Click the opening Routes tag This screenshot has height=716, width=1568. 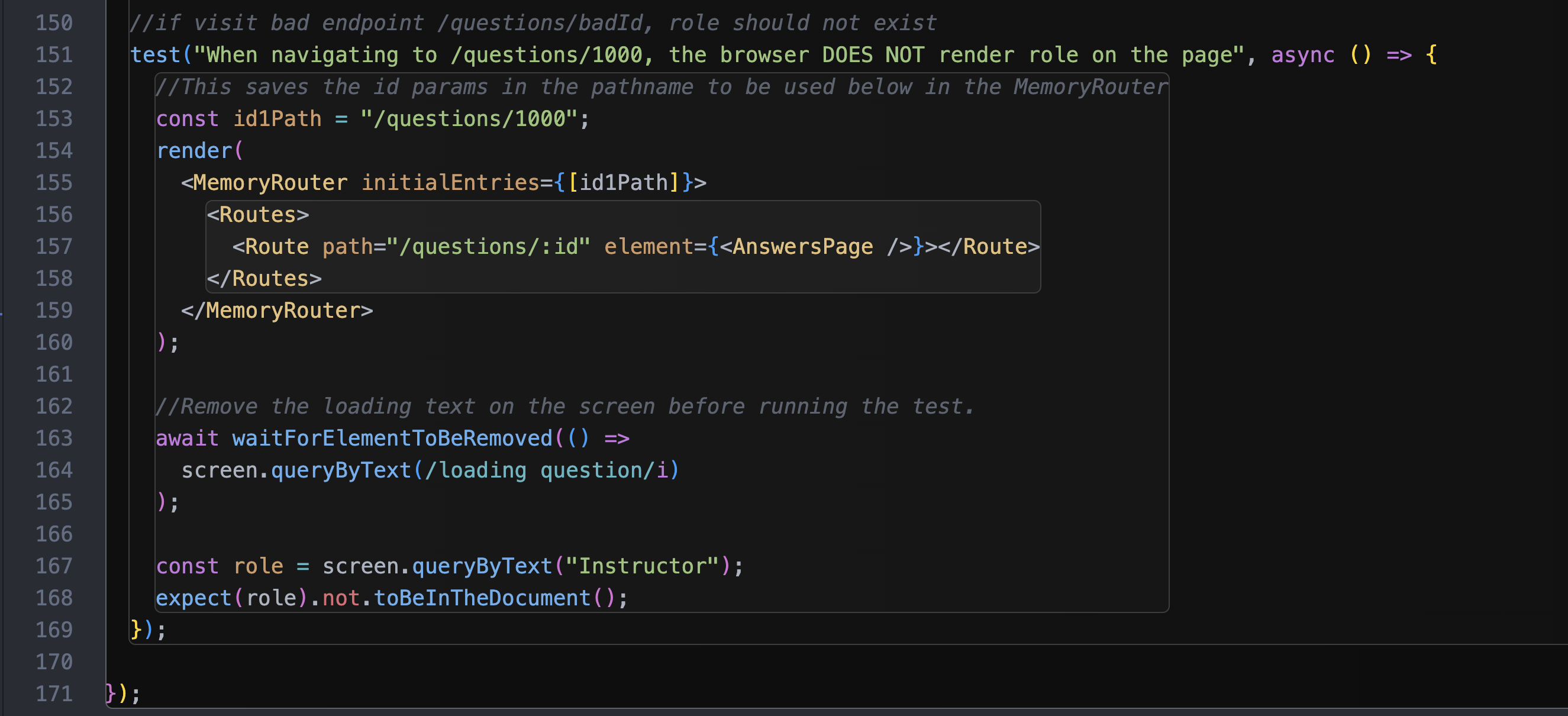pyautogui.click(x=258, y=214)
